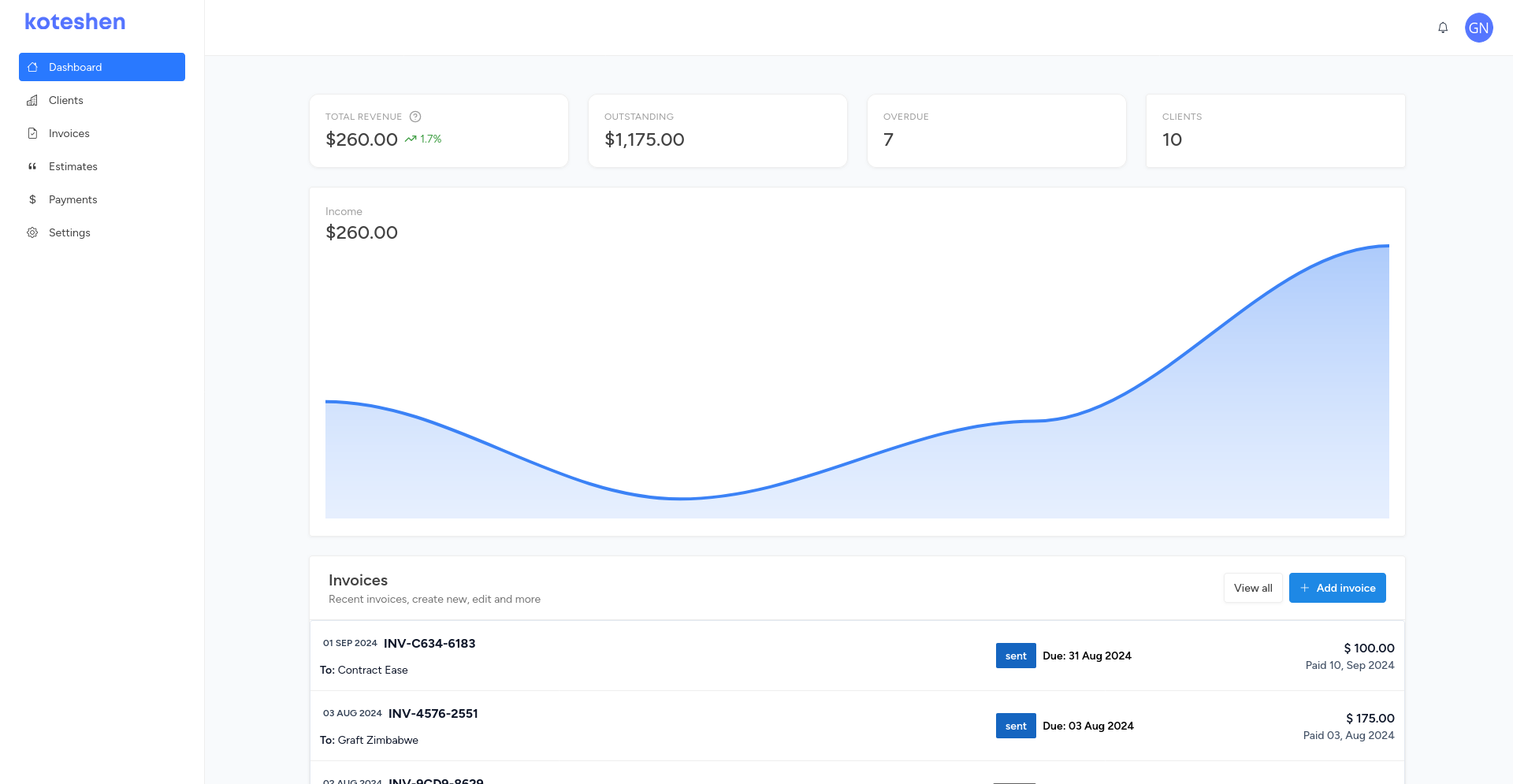Screen dimensions: 1513x784
Task: Click the Dashboard home icon in sidebar
Action: click(32, 67)
